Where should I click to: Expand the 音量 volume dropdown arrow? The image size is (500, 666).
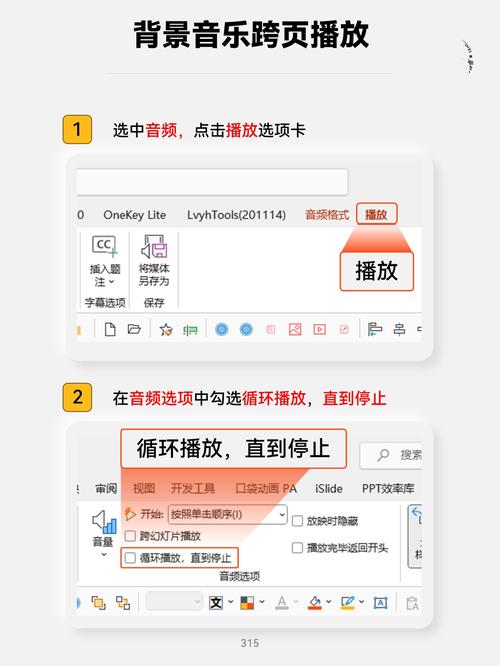point(104,555)
